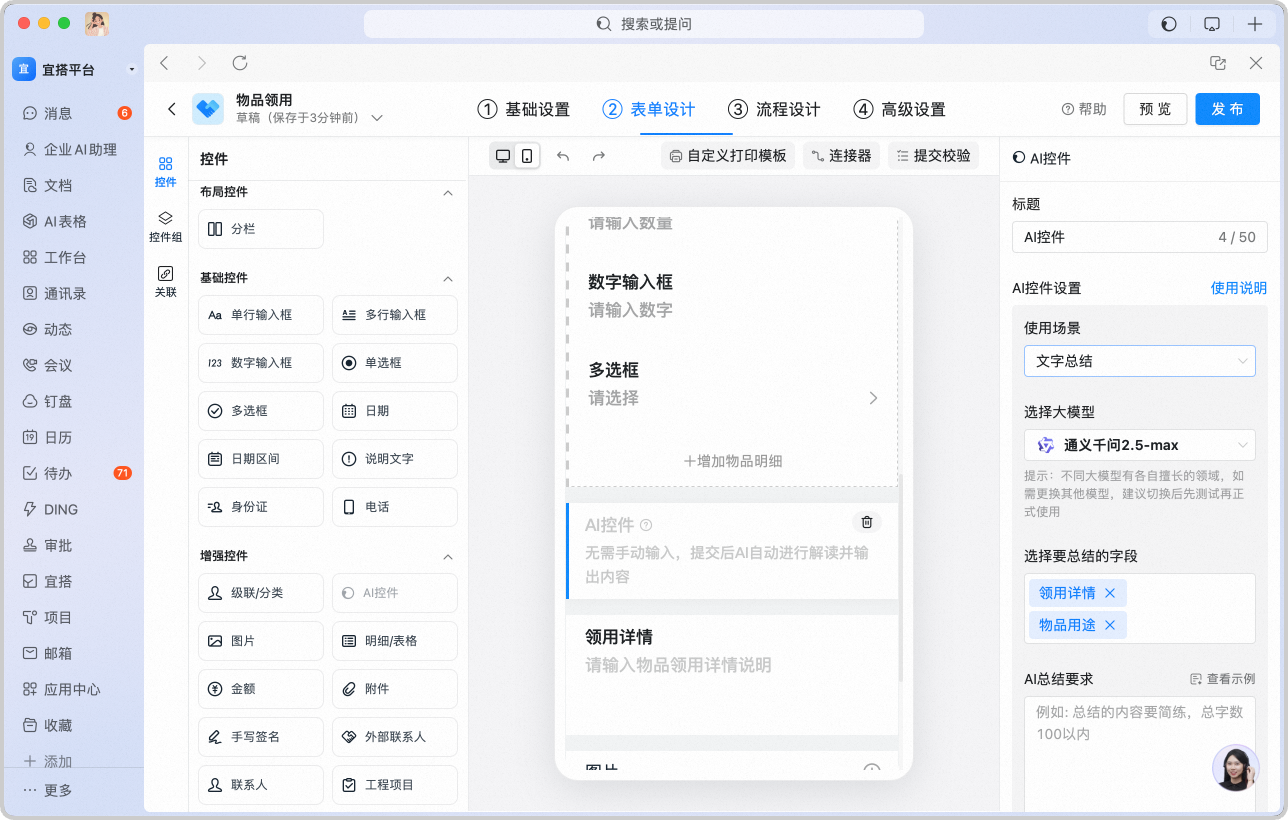Click the assistant avatar floating button
1288x820 pixels.
pos(1236,768)
